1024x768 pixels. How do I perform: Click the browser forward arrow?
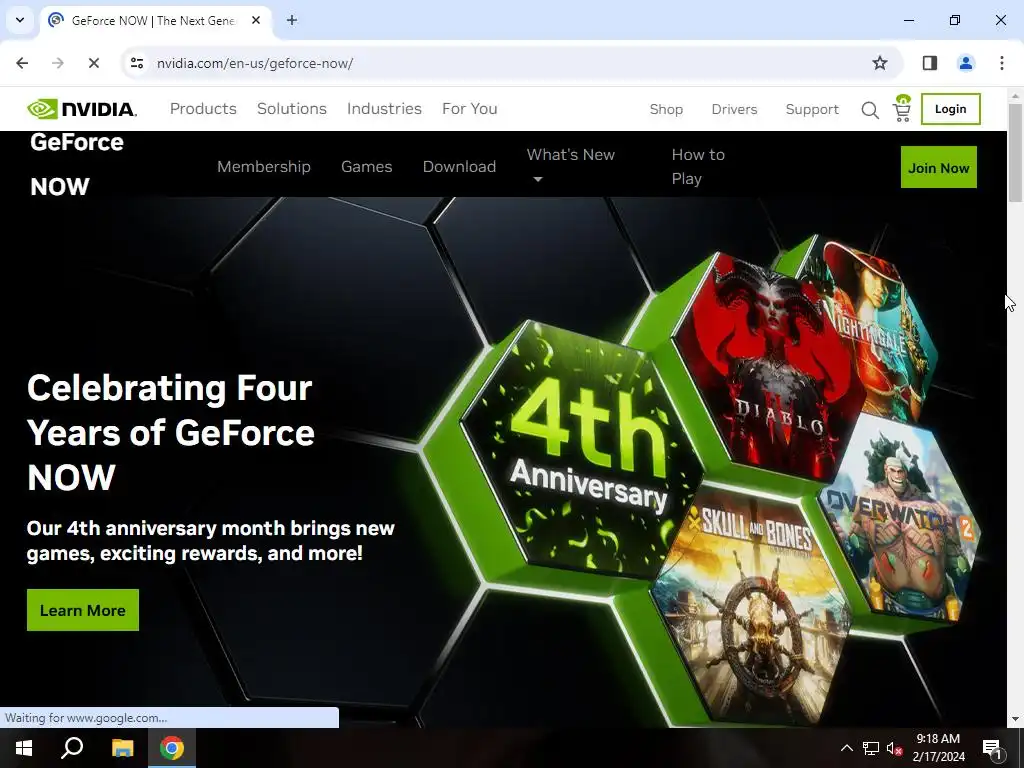[x=57, y=63]
